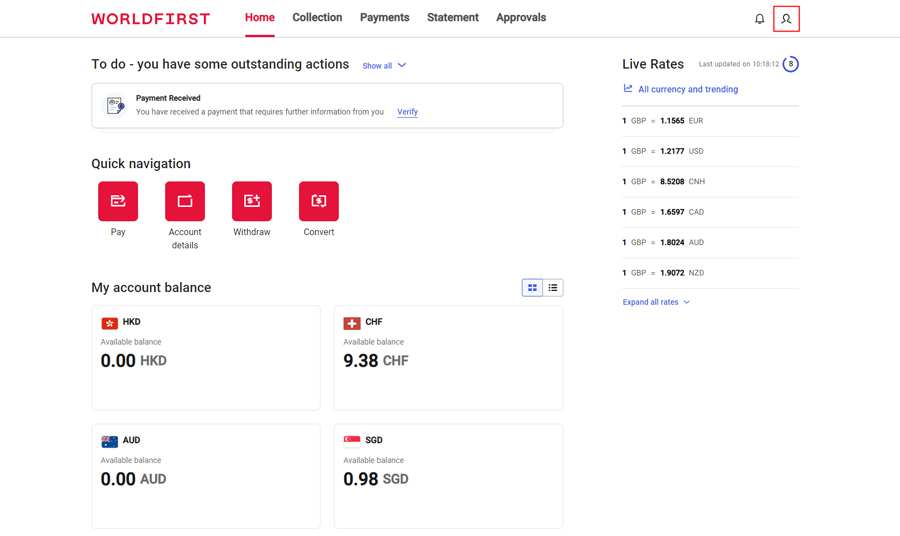The image size is (900, 536).
Task: Switch balances to list view
Action: (x=553, y=288)
